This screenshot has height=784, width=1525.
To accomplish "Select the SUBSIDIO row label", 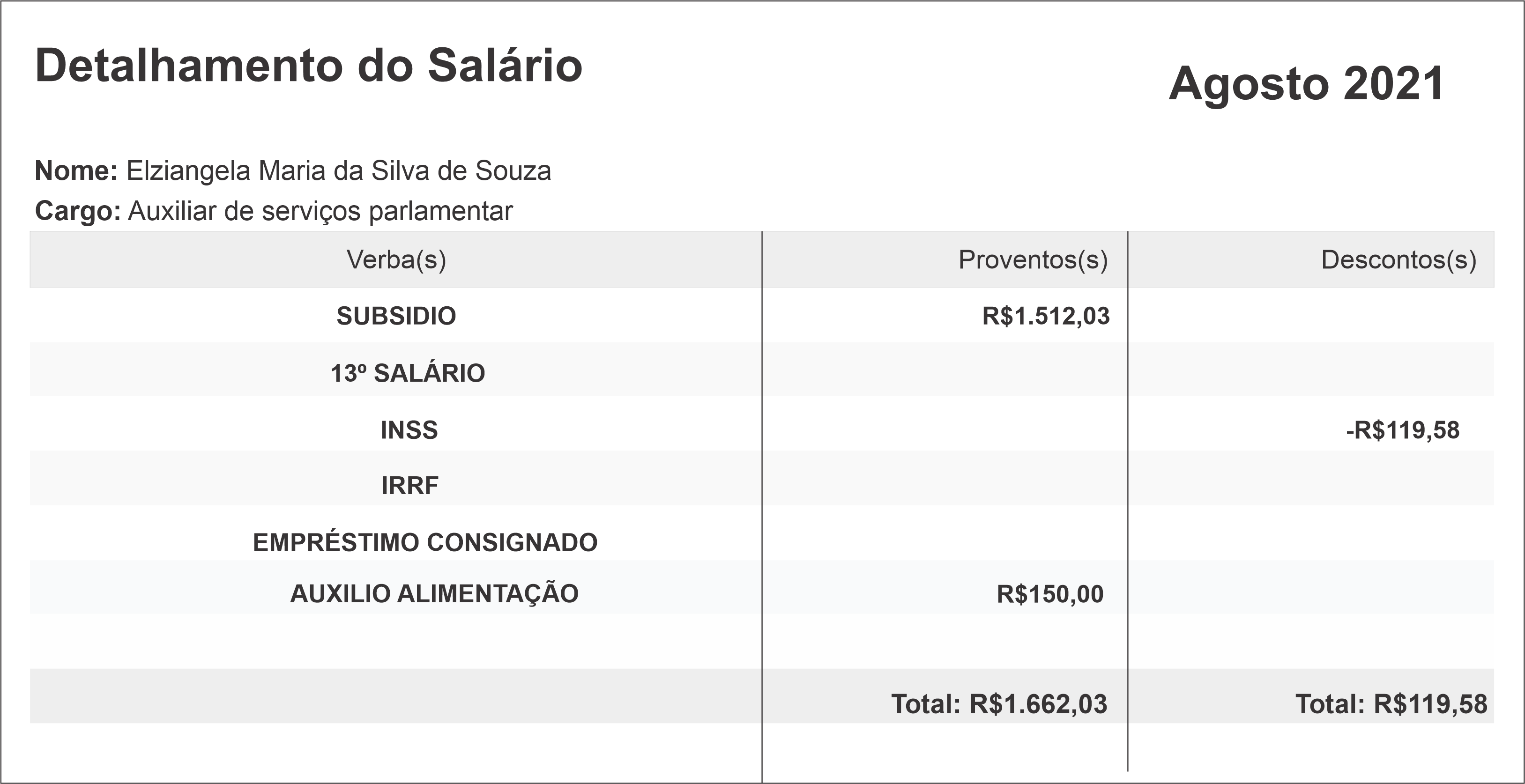I will point(396,316).
